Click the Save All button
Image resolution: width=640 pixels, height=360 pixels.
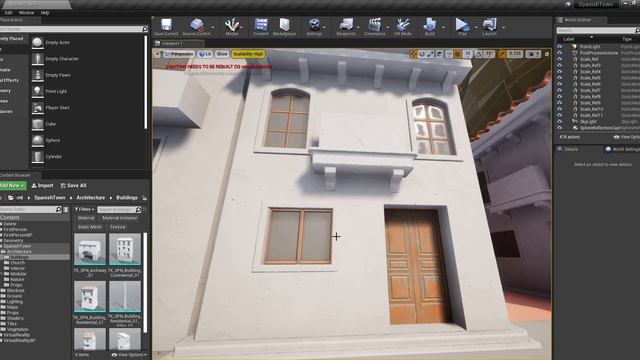[73, 185]
